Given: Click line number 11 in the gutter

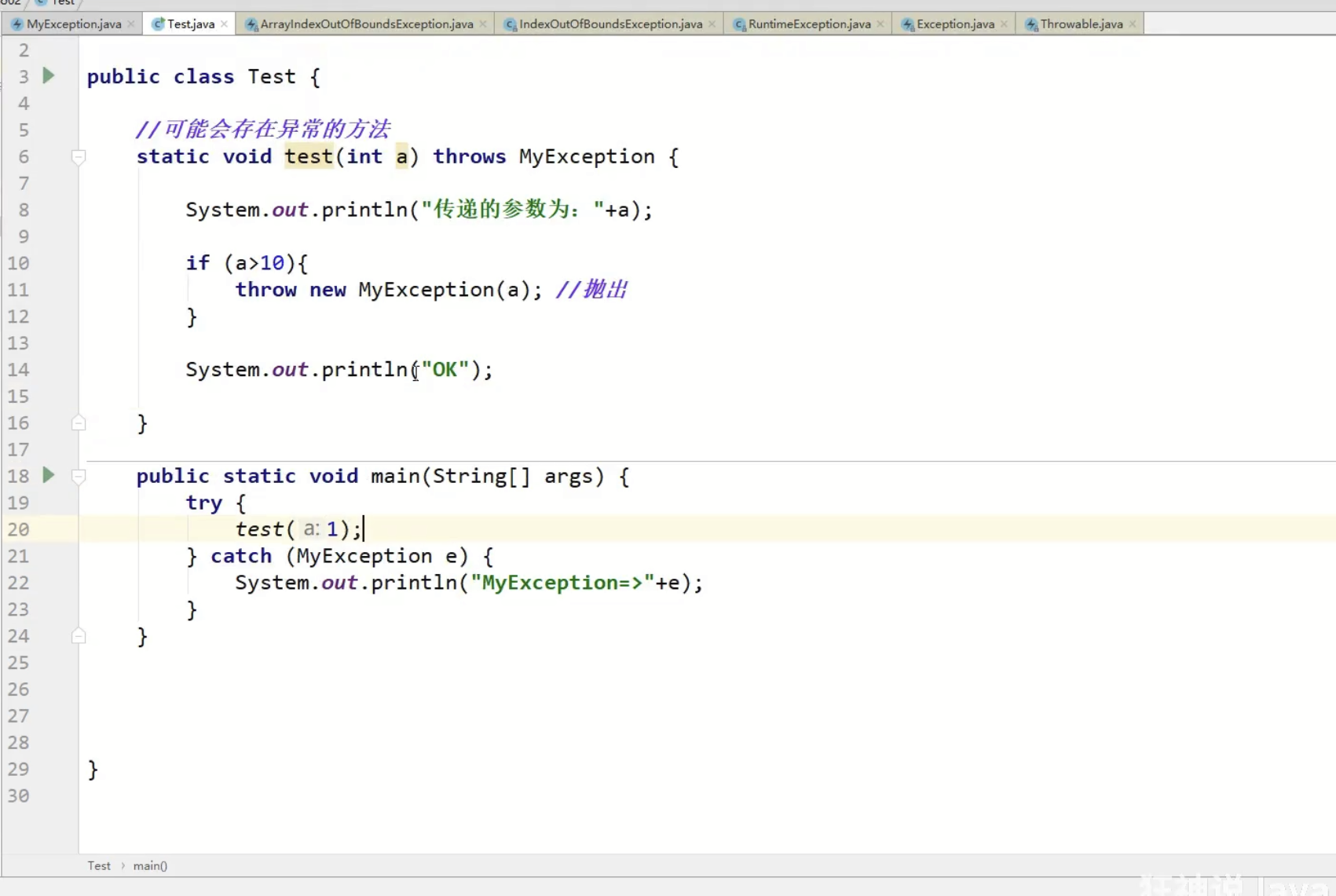Looking at the screenshot, I should [x=18, y=290].
